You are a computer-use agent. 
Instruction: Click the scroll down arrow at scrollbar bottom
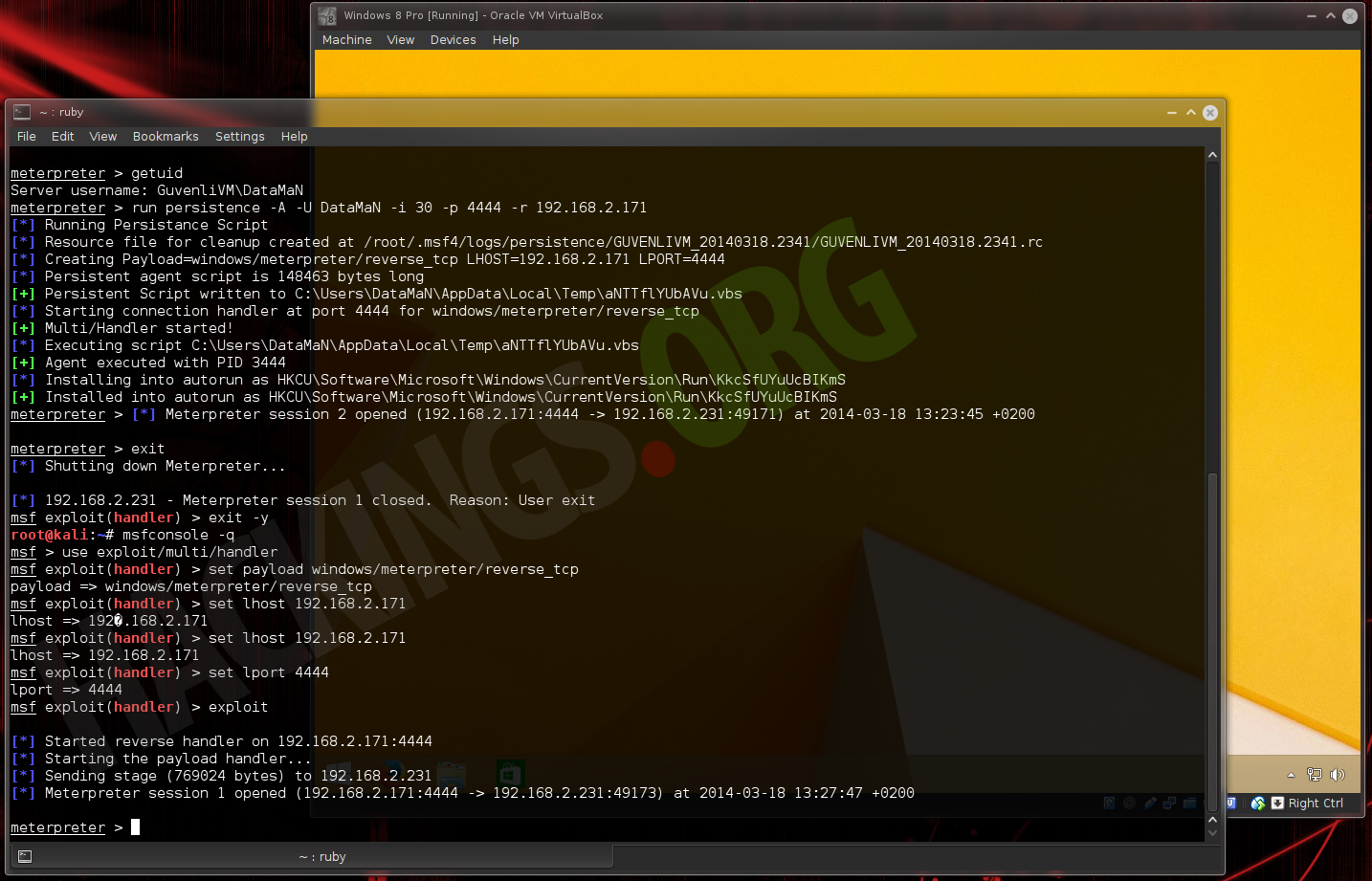[1212, 832]
